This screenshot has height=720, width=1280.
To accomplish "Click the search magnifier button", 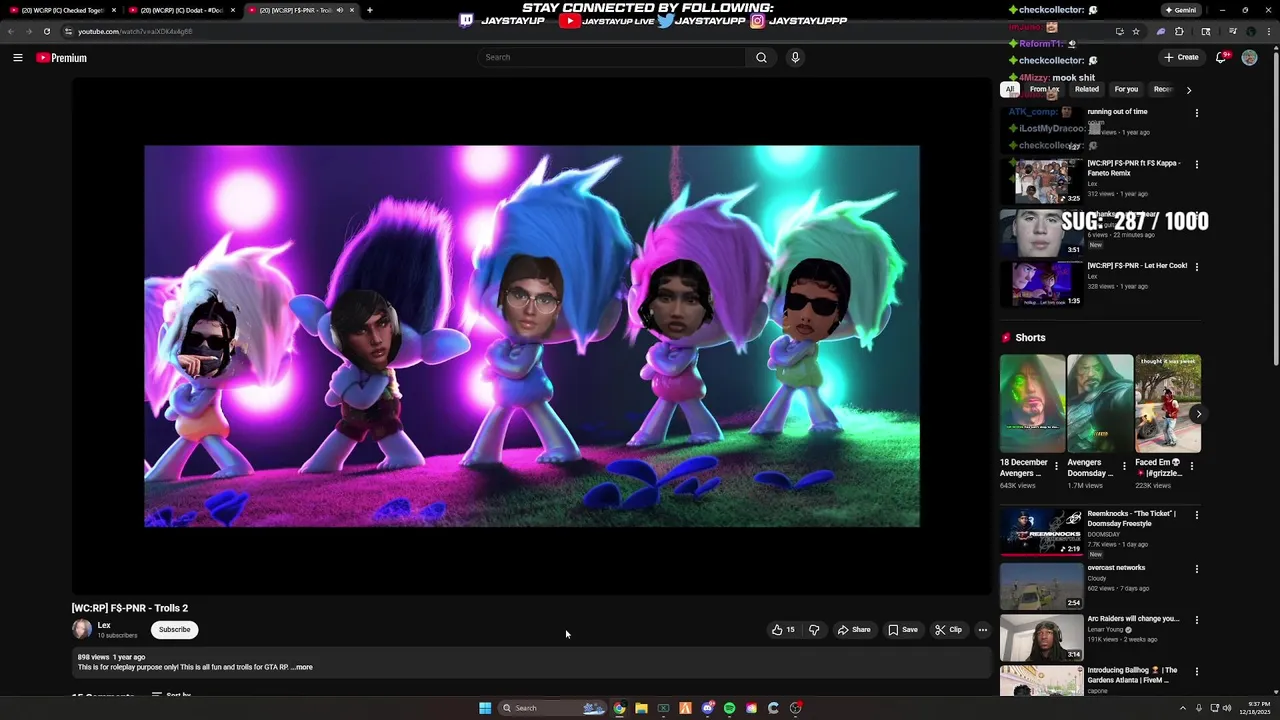I will (x=761, y=57).
